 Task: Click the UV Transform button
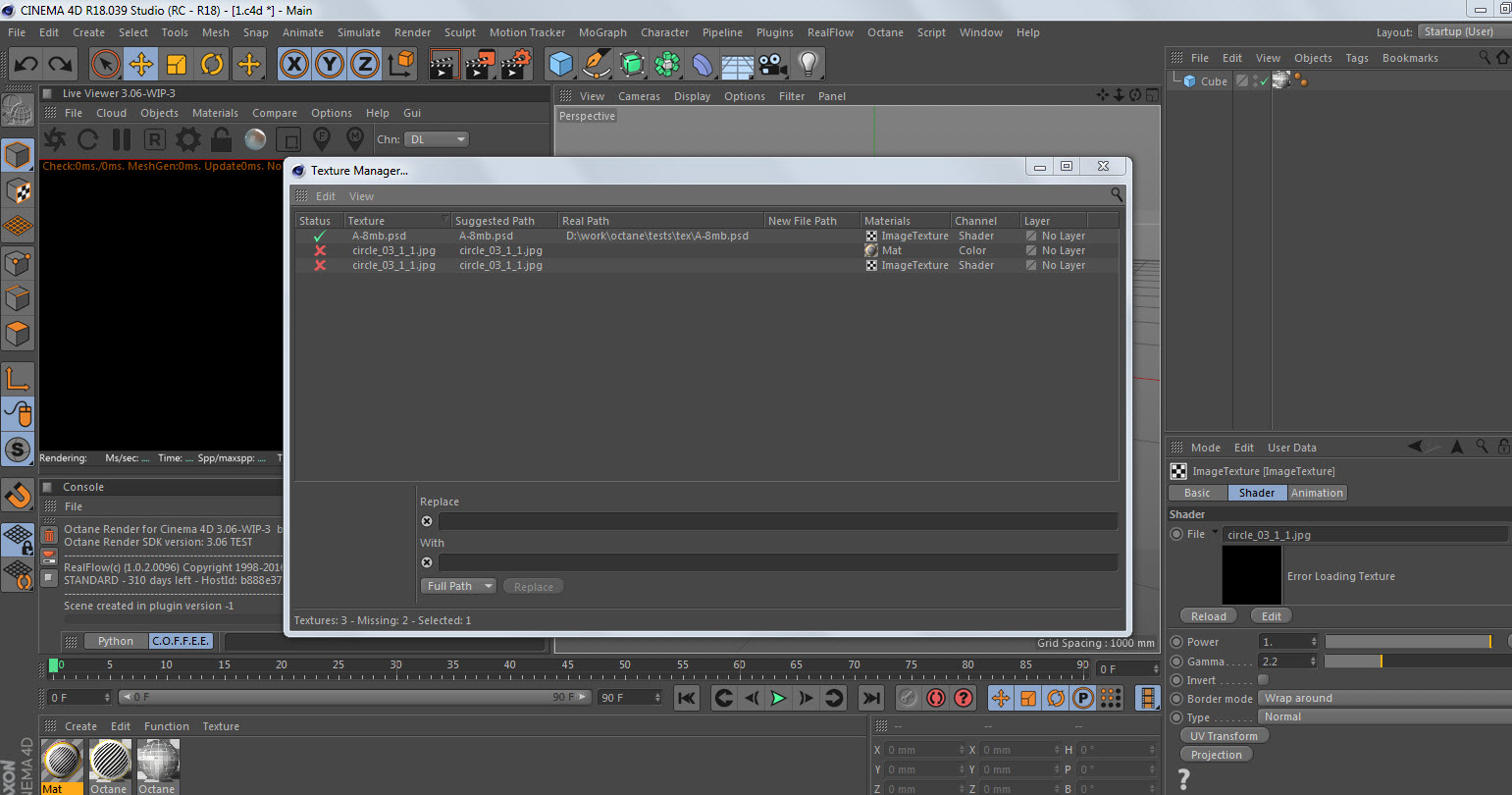[x=1223, y=736]
